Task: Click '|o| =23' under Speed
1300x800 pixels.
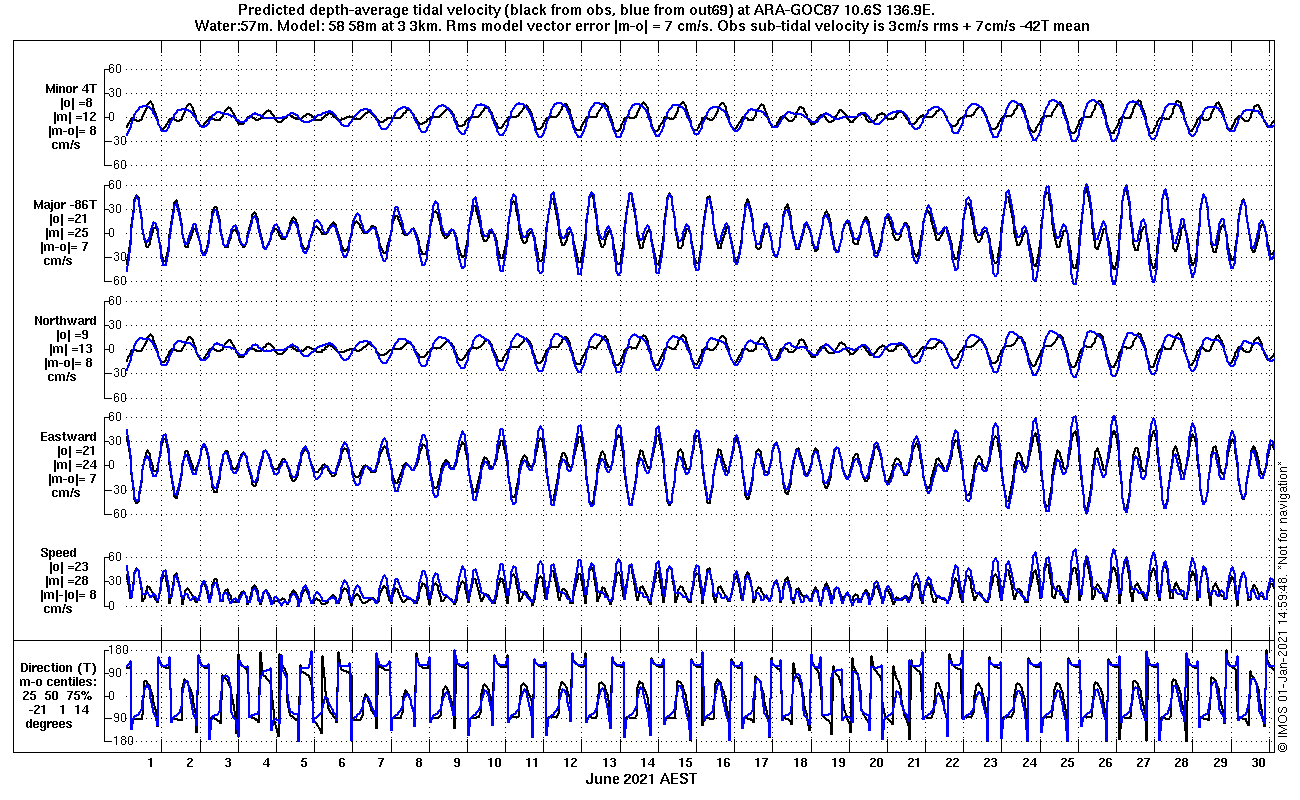Action: coord(71,567)
